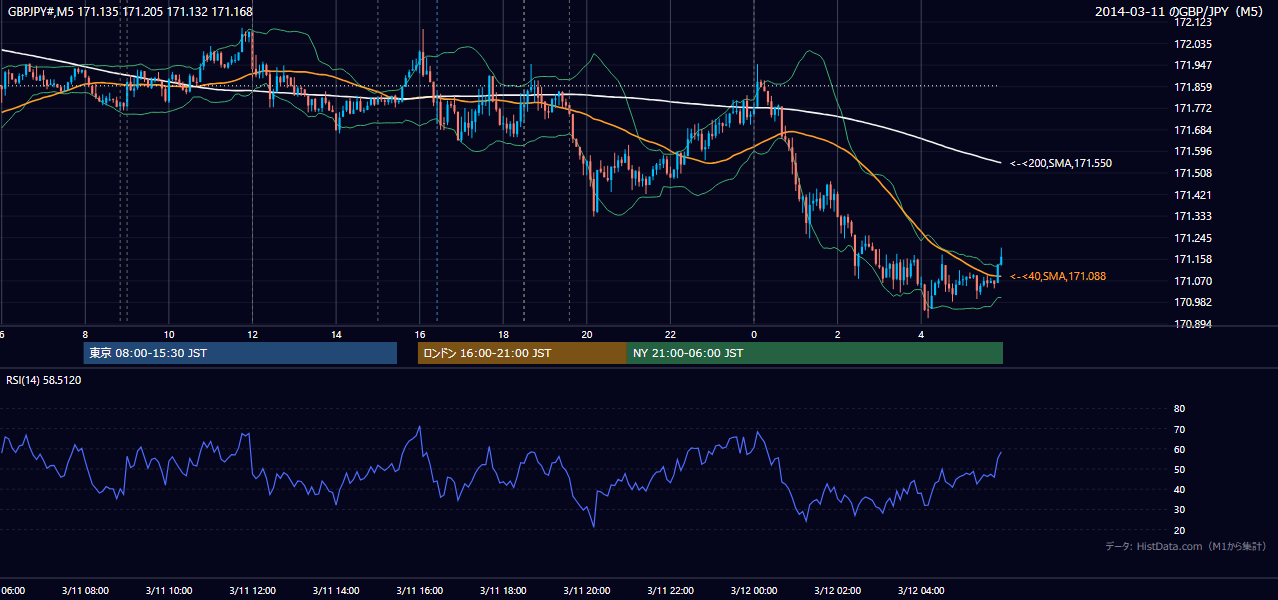
Task: Click price axis value 171.772
Action: (1193, 108)
